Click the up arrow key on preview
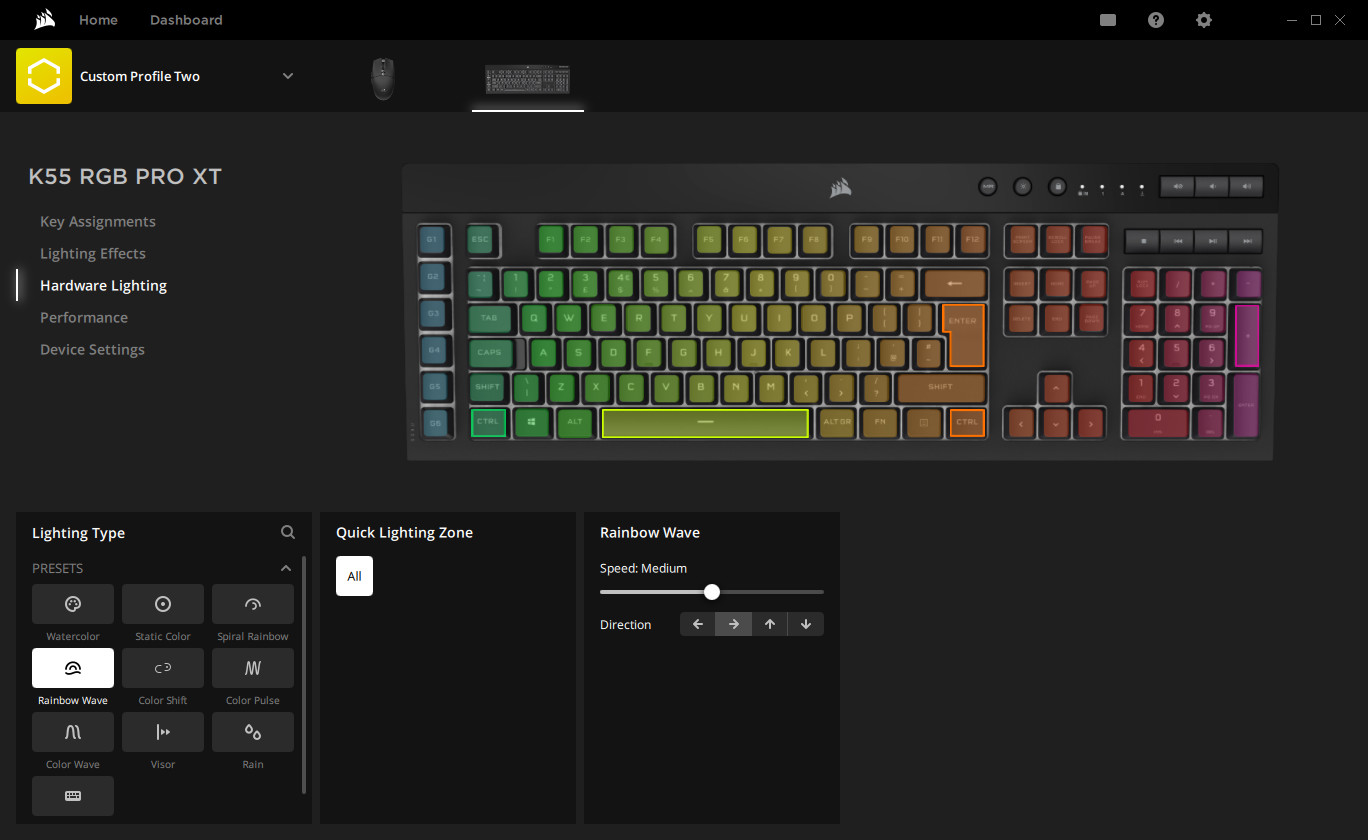 point(1055,387)
